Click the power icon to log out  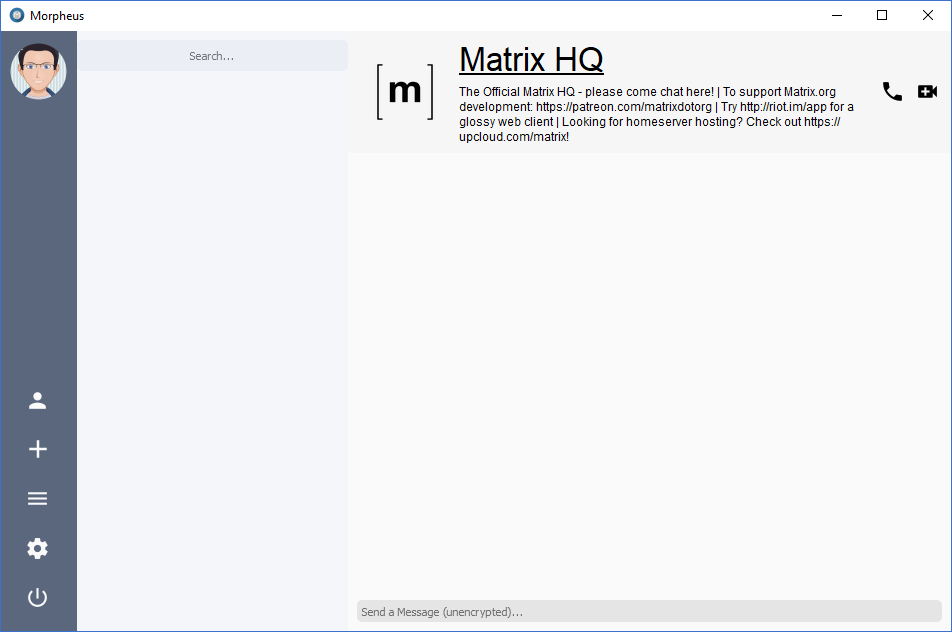[x=38, y=598]
